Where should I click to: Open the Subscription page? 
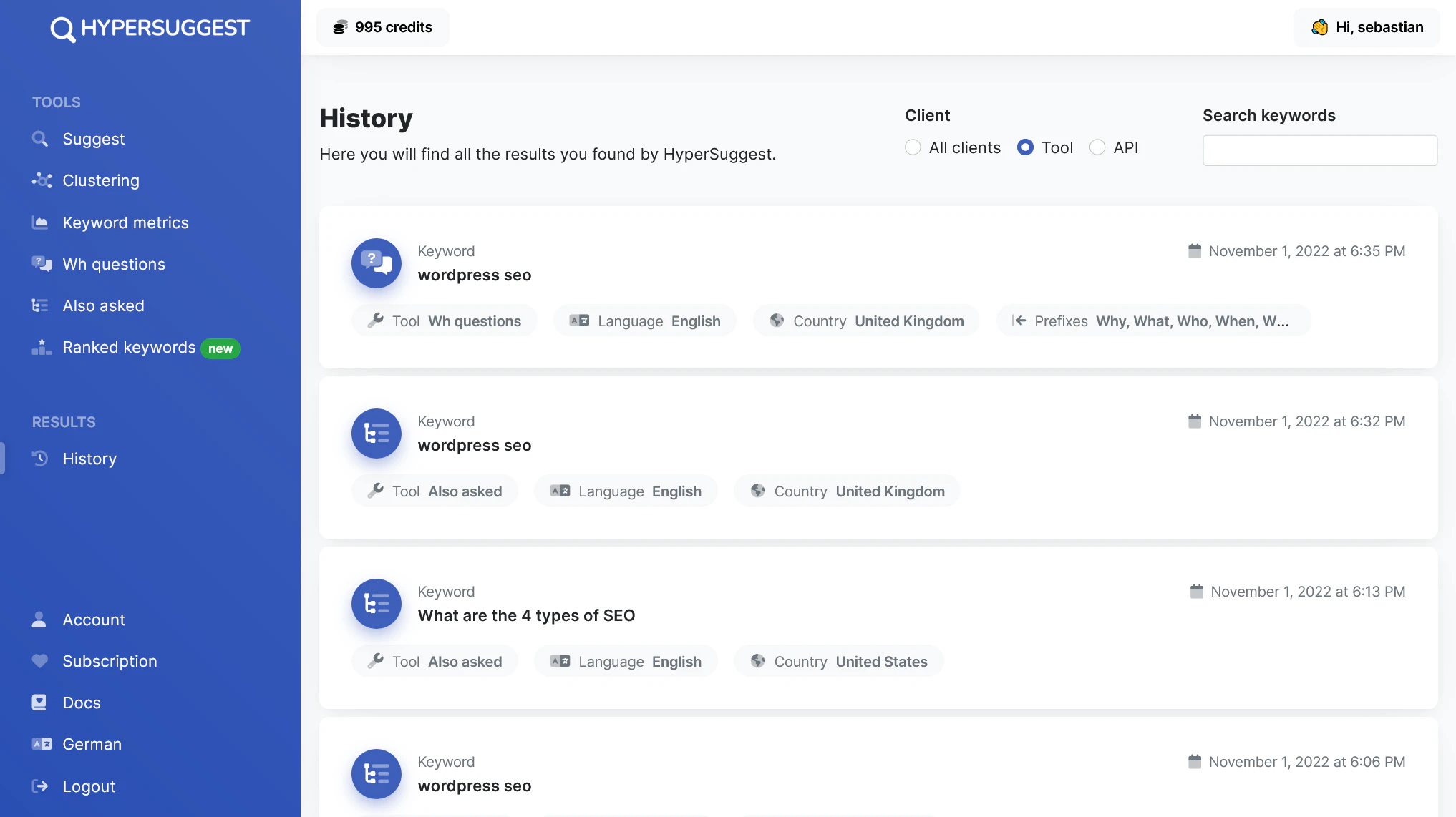click(110, 661)
